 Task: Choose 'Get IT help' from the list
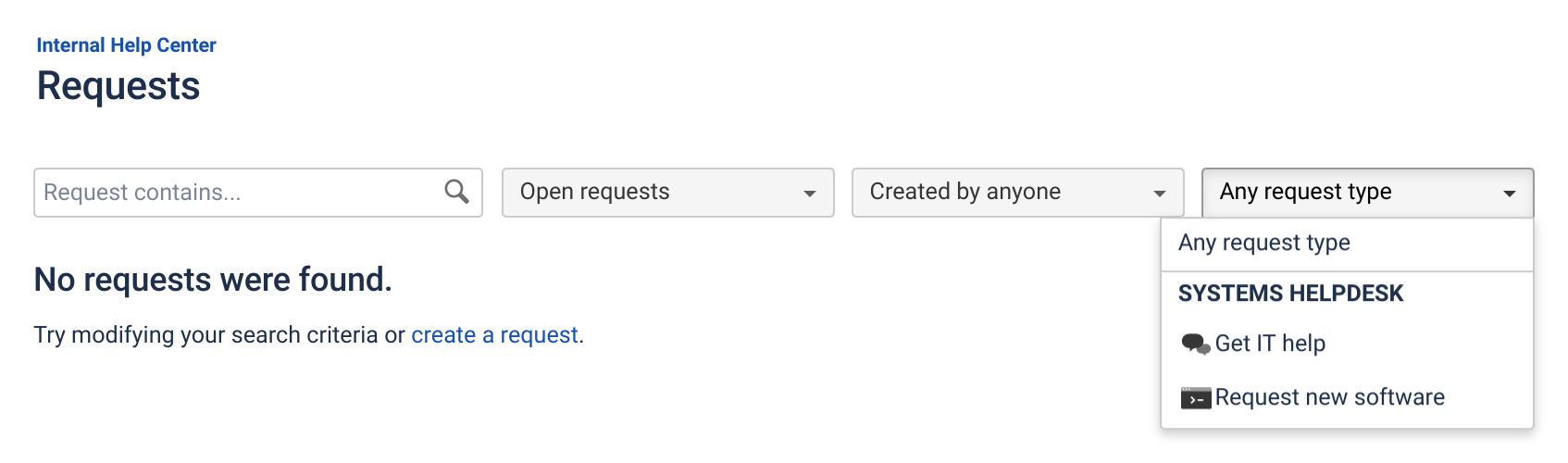(x=1347, y=344)
